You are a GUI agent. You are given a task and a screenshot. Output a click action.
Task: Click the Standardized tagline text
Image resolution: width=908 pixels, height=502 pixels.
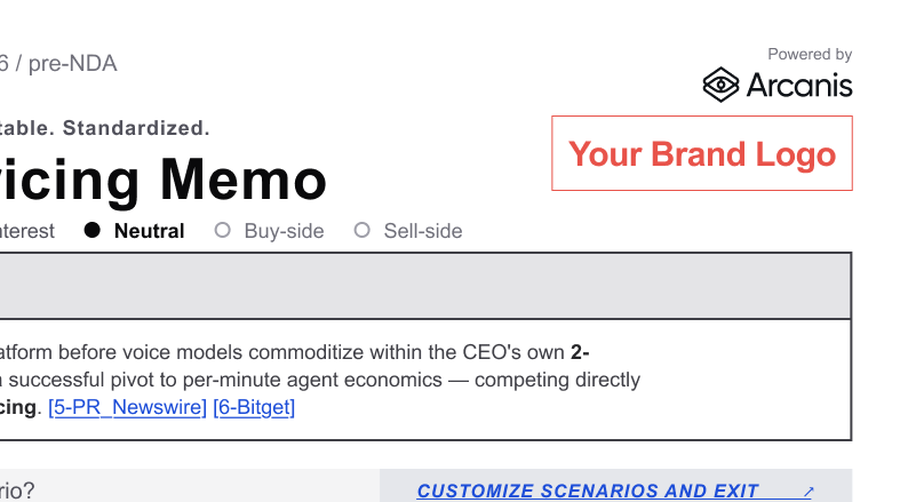[x=136, y=128]
